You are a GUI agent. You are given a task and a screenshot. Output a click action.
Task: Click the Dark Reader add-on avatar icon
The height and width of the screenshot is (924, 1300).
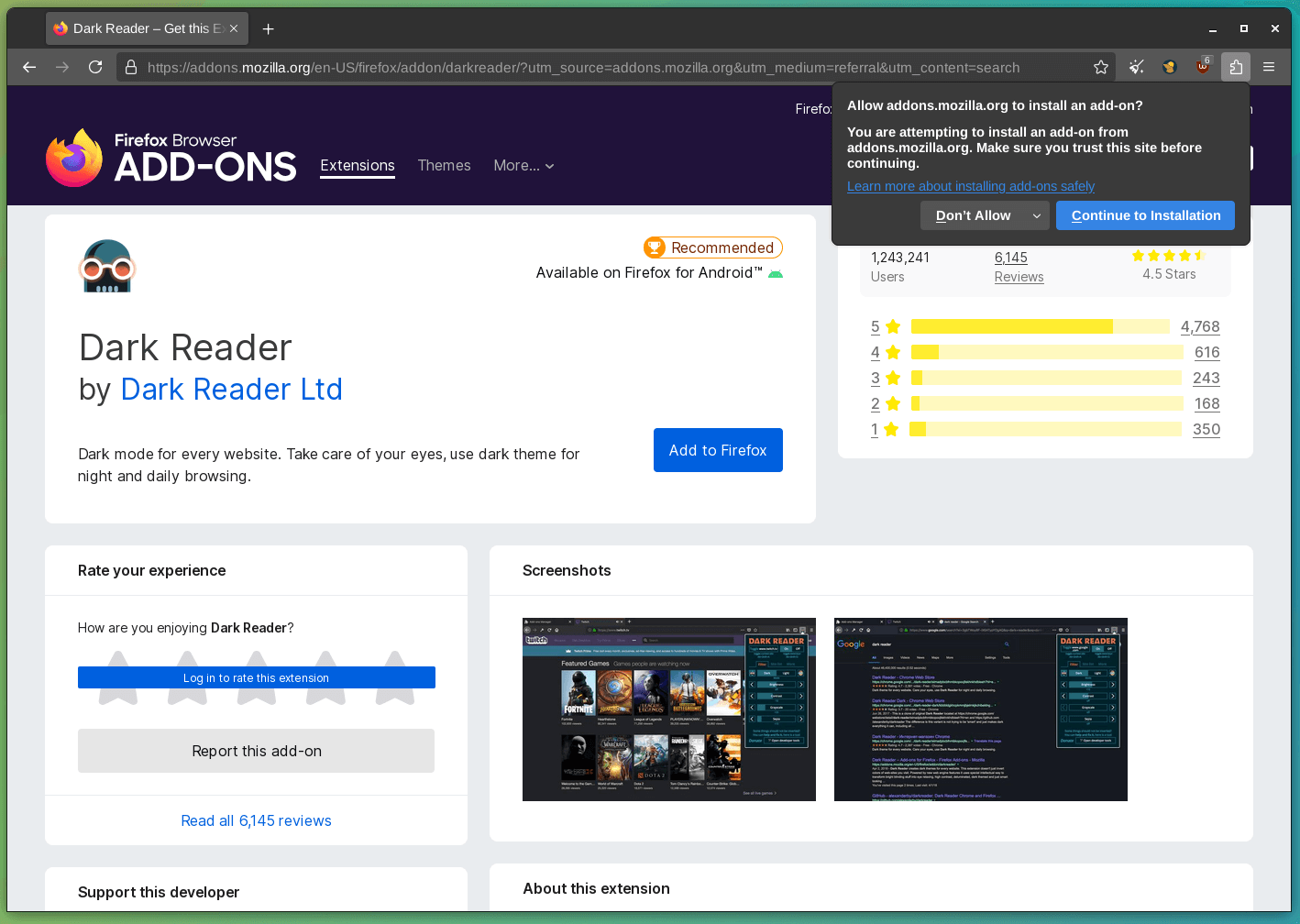point(107,265)
